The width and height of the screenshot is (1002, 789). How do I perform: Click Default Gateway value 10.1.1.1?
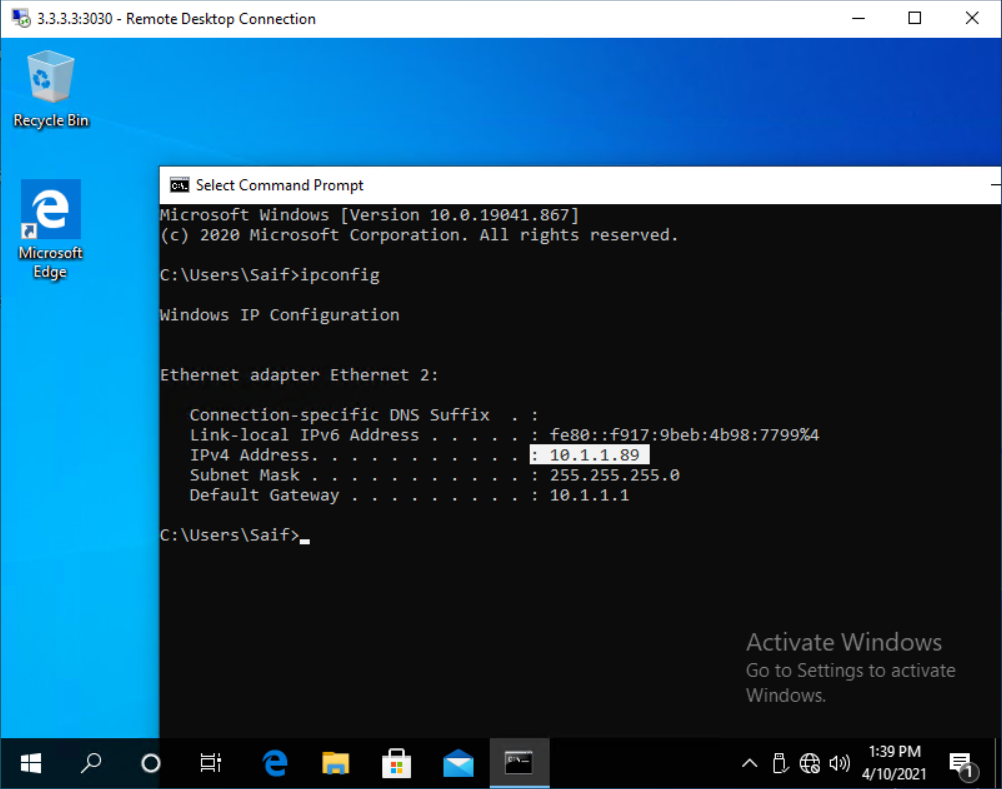(589, 495)
